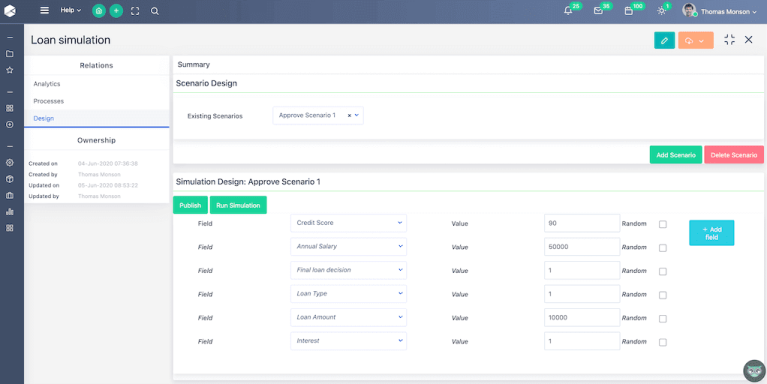
Task: Open the Help dropdown menu
Action: click(x=71, y=10)
